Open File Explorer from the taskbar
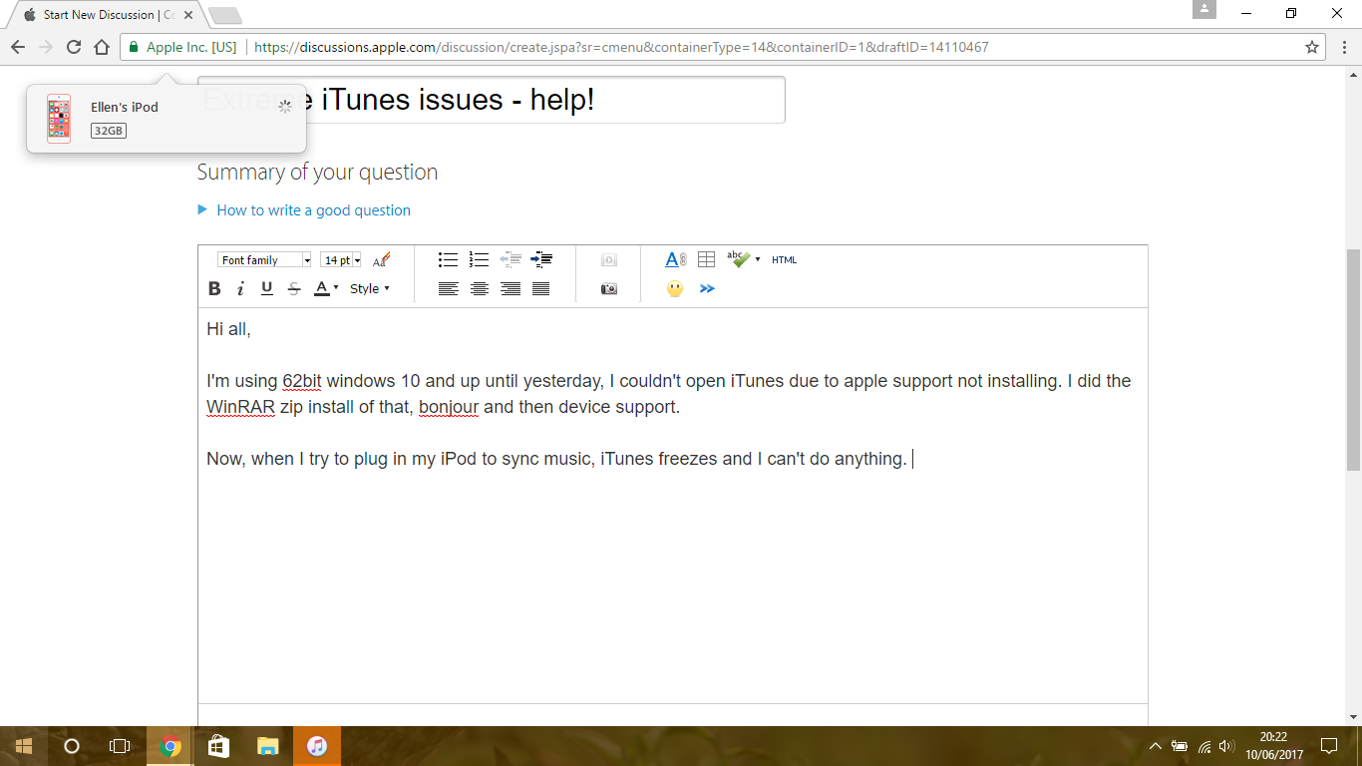Screen dimensions: 1362x766 (x=268, y=746)
